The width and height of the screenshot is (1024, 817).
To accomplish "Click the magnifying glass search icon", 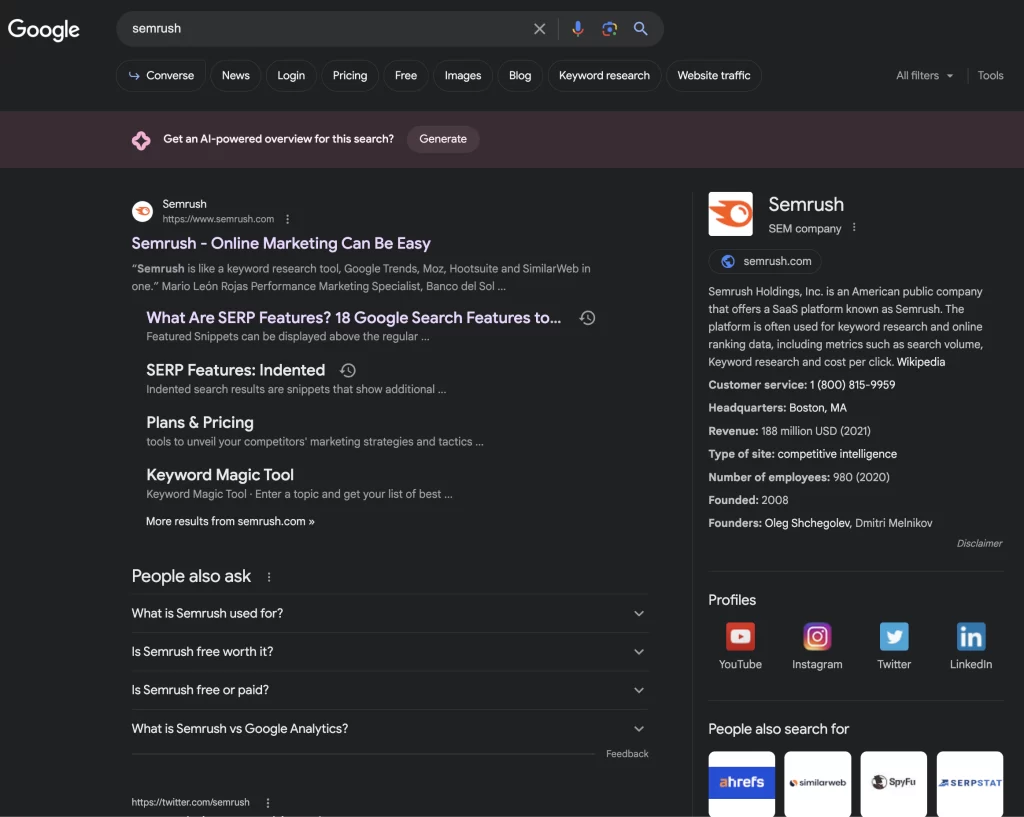I will pyautogui.click(x=641, y=29).
